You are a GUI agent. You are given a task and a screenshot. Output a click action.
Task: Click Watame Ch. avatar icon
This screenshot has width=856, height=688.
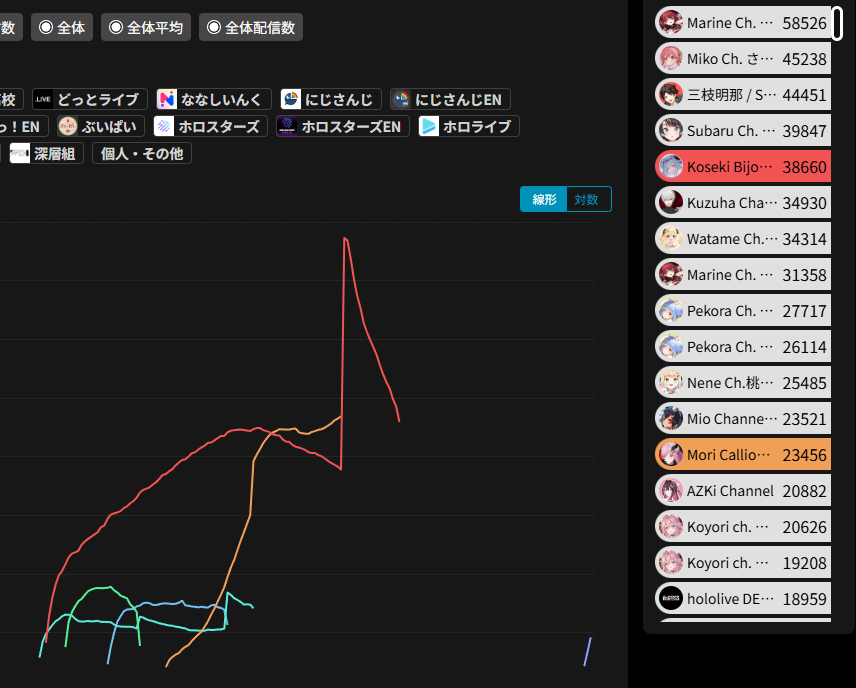670,239
